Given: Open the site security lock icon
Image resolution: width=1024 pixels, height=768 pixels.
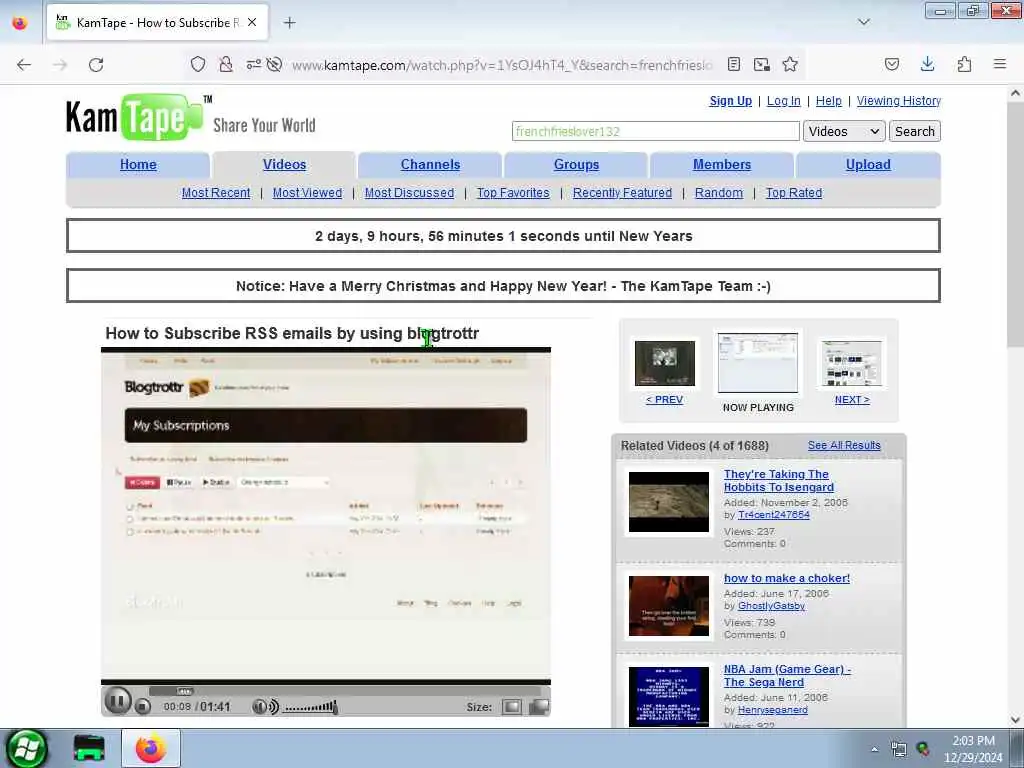Looking at the screenshot, I should tap(226, 64).
